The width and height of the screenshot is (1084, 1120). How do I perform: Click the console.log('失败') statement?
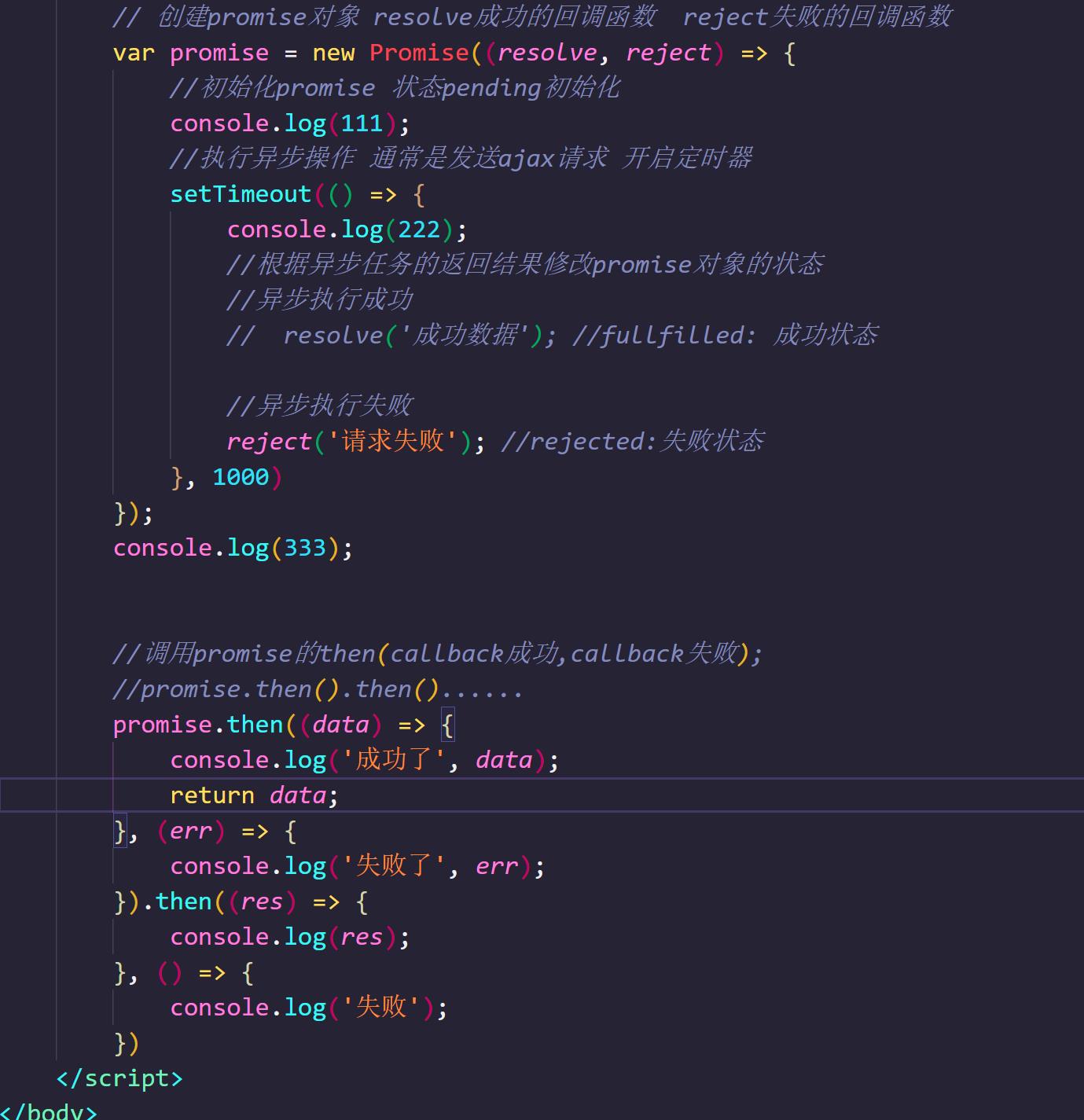[309, 1008]
